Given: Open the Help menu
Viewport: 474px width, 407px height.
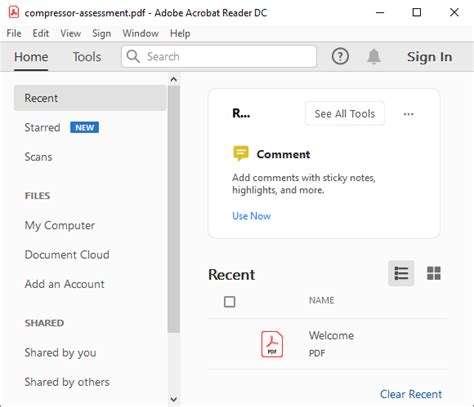Looking at the screenshot, I should pyautogui.click(x=180, y=33).
